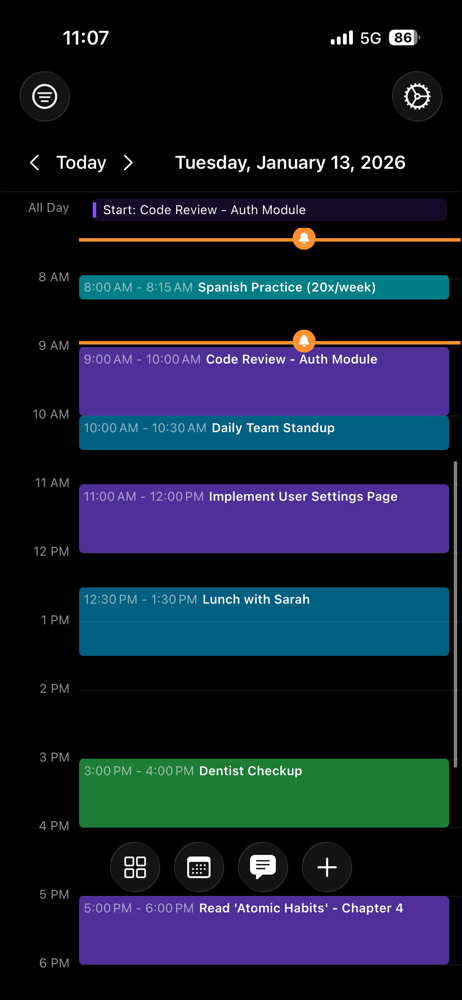462x1000 pixels.
Task: Select Daily Team Standup event
Action: point(264,432)
